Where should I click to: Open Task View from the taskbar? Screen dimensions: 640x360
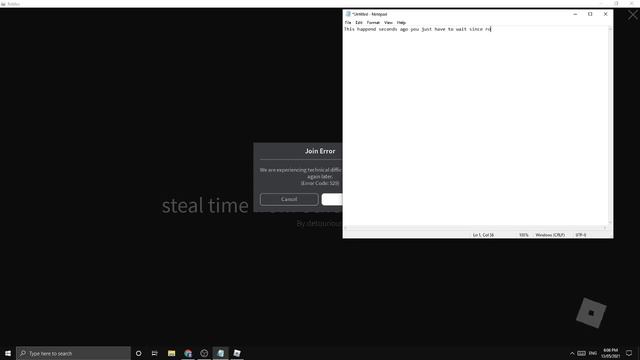(155, 353)
